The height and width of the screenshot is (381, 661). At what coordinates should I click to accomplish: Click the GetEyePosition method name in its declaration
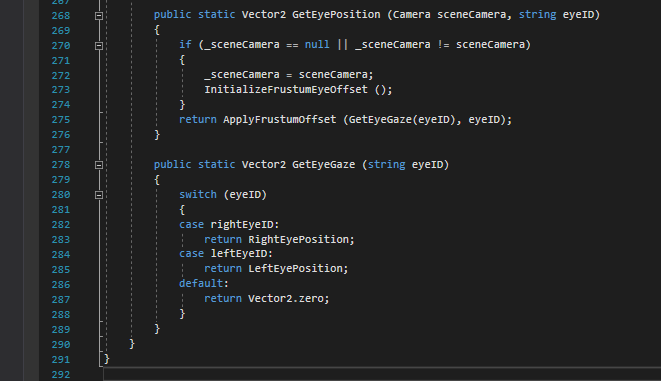coord(336,15)
